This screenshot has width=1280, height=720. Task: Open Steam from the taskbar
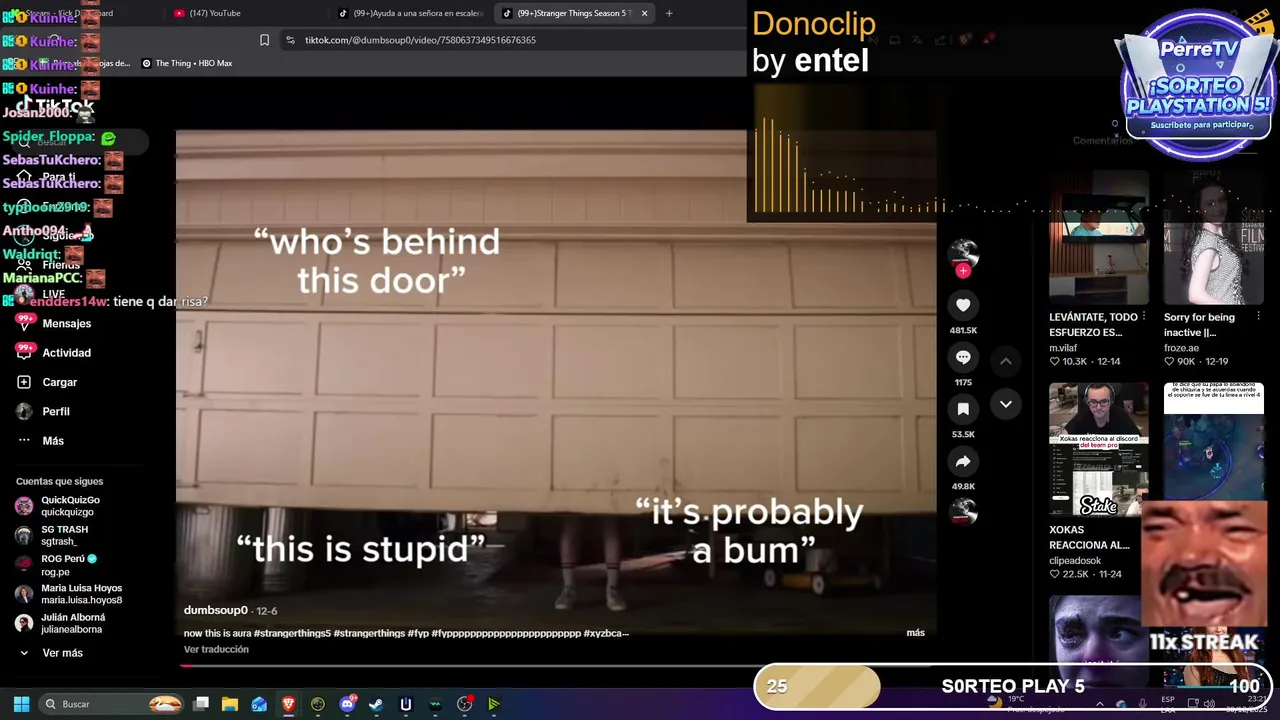point(376,704)
